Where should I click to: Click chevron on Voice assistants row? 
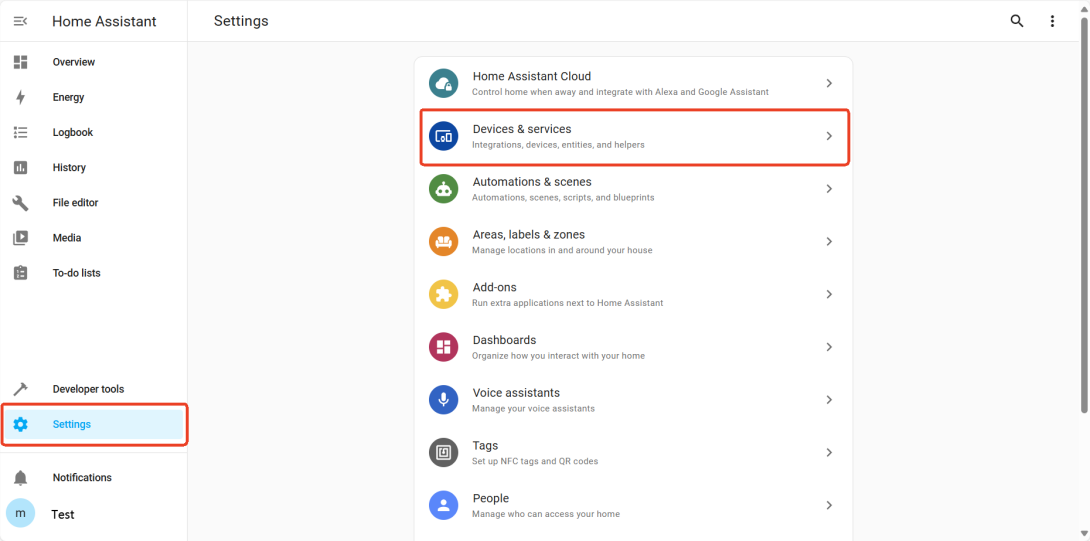(829, 400)
